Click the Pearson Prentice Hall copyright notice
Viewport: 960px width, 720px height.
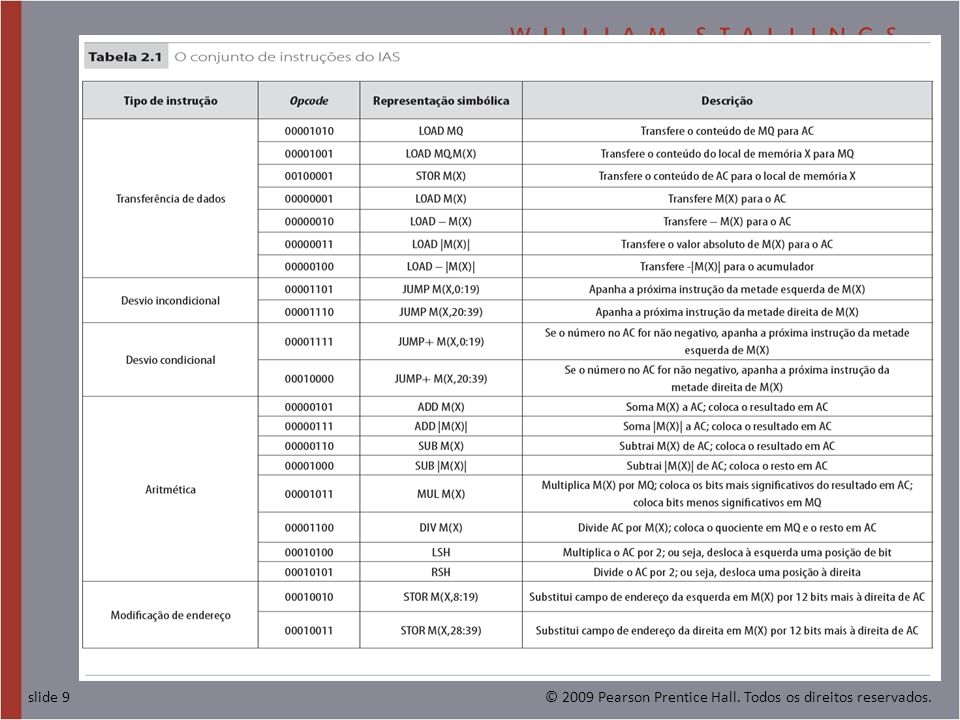click(x=738, y=697)
